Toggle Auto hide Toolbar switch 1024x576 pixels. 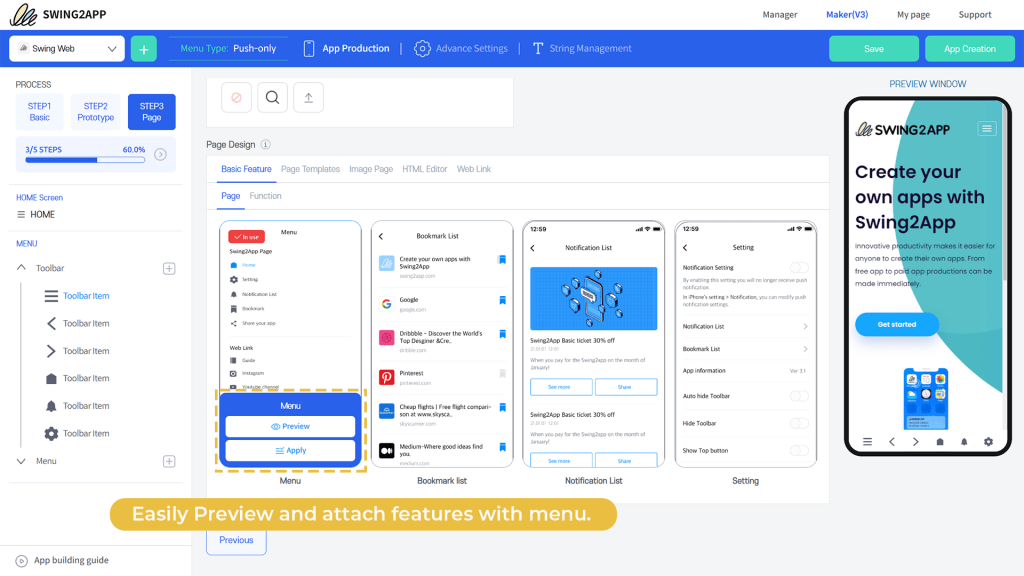[x=799, y=396]
